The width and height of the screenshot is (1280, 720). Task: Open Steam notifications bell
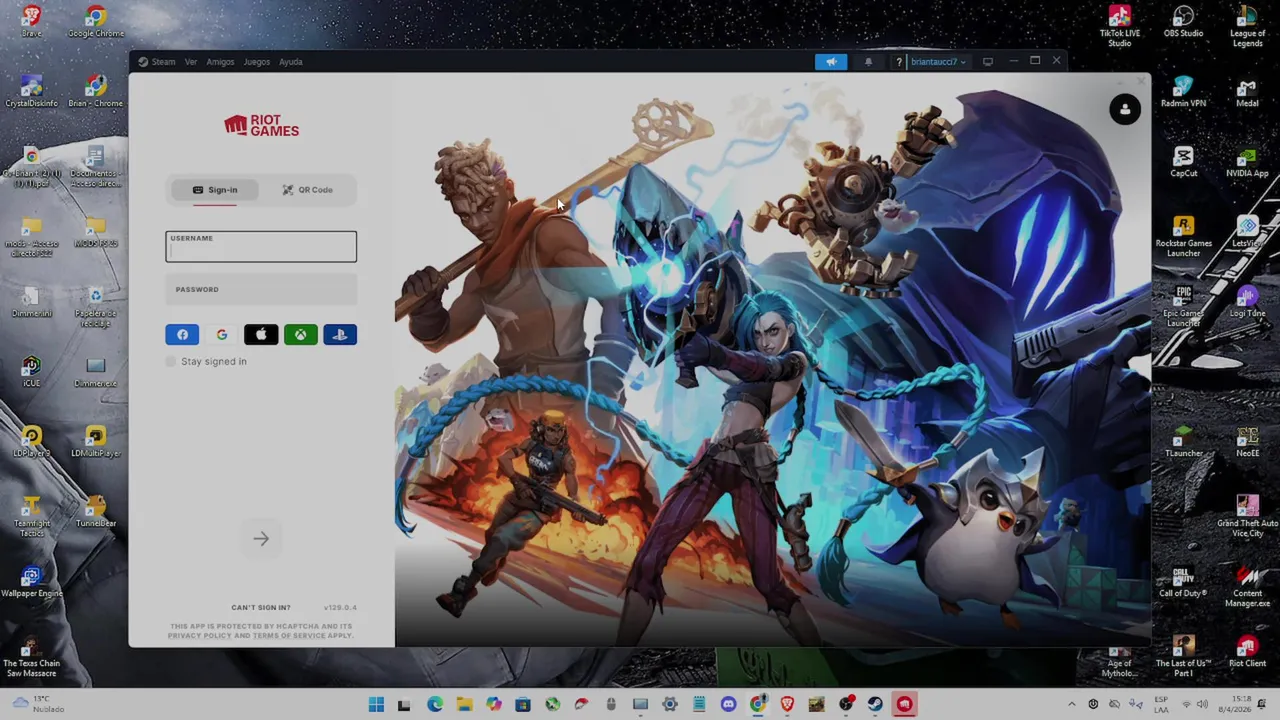coord(868,62)
